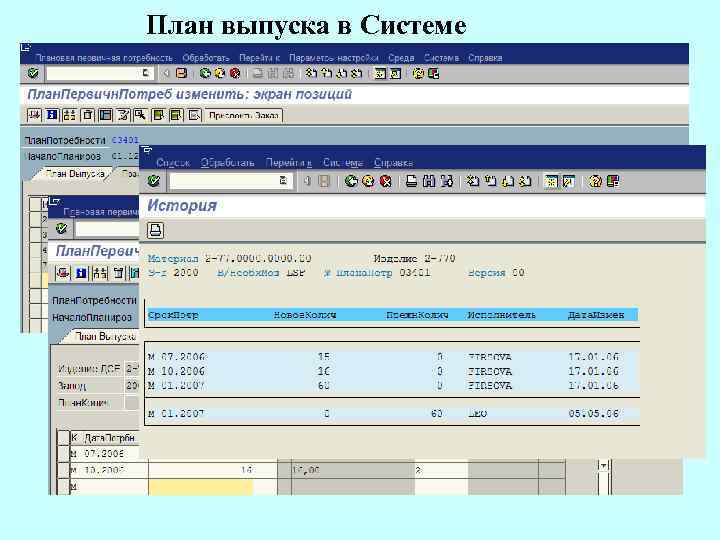Open the Справка menu in История window
This screenshot has height=540, width=720.
point(393,163)
